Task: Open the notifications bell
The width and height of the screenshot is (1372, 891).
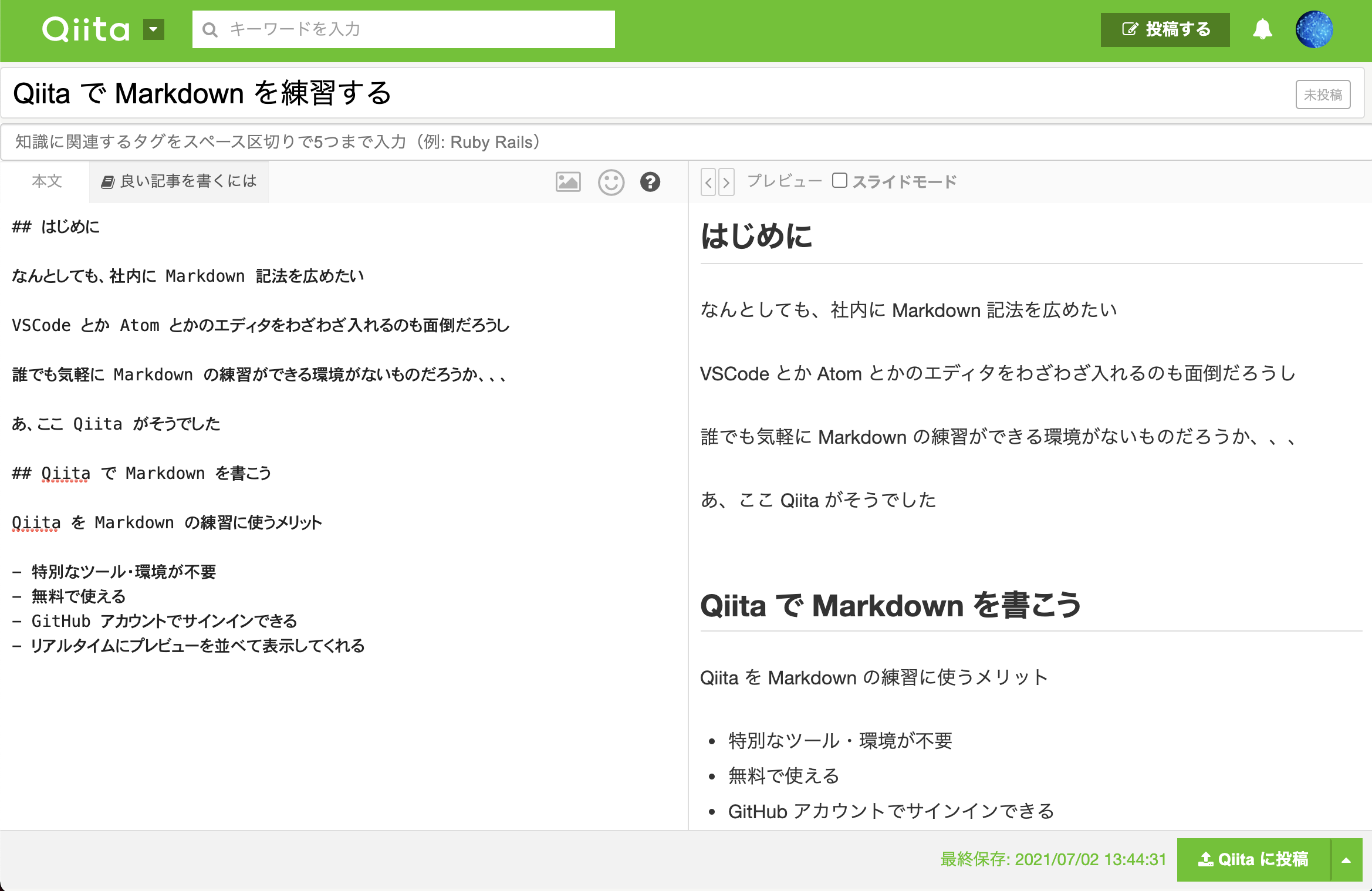Action: pyautogui.click(x=1262, y=29)
